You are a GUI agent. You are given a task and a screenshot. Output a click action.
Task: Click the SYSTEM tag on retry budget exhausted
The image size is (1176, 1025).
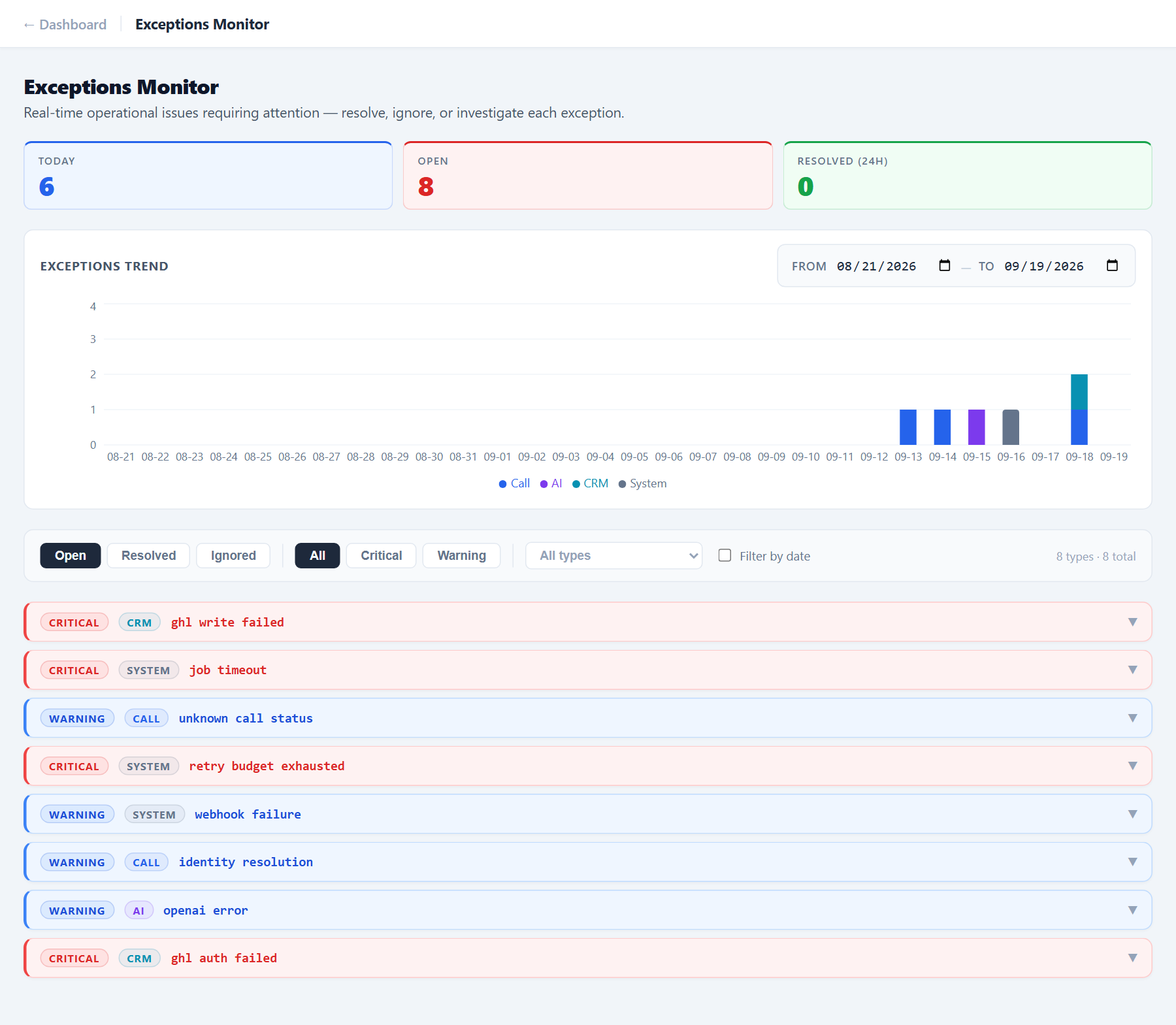tap(148, 766)
